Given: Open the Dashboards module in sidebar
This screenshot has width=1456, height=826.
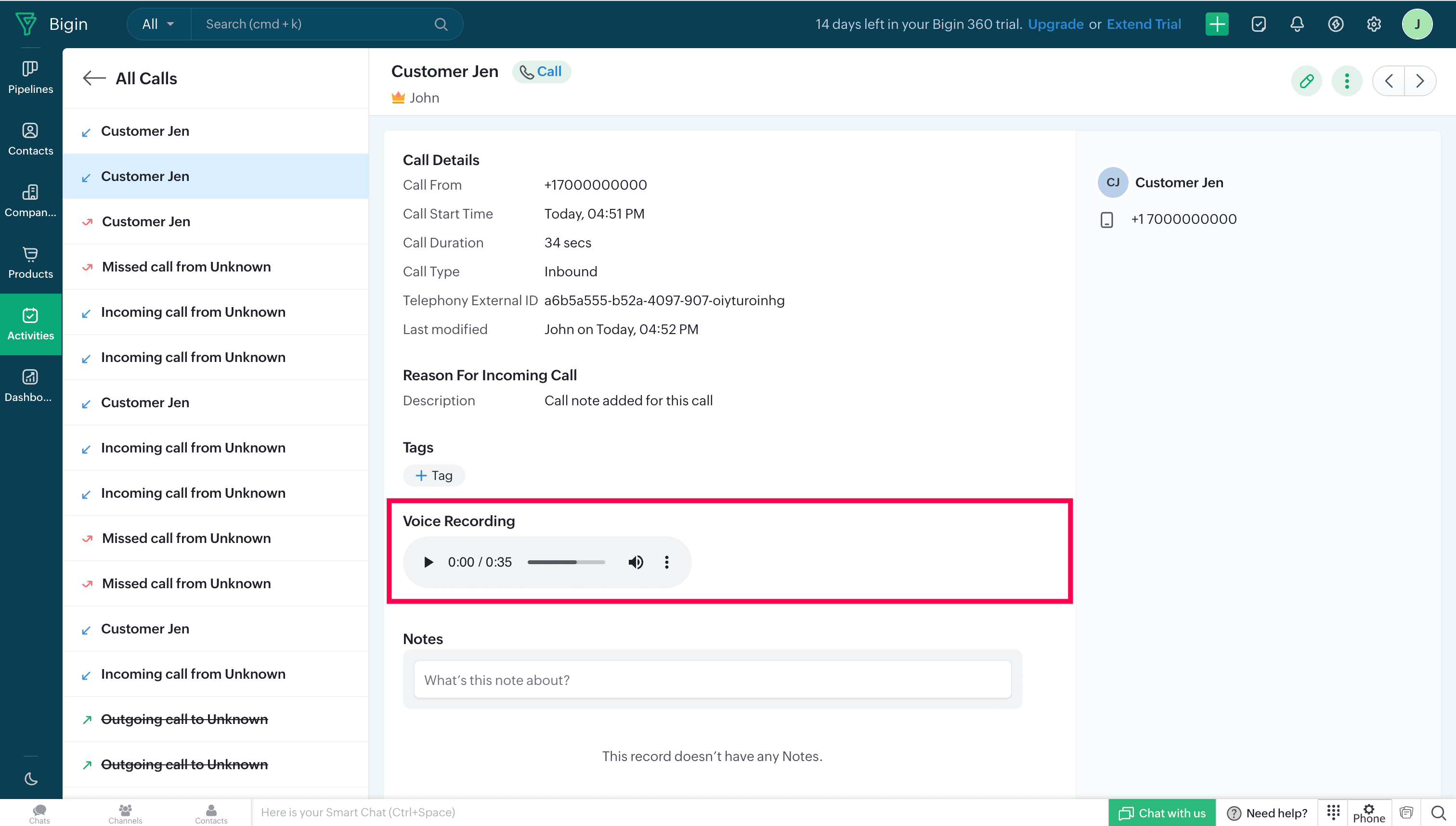Looking at the screenshot, I should (x=31, y=386).
